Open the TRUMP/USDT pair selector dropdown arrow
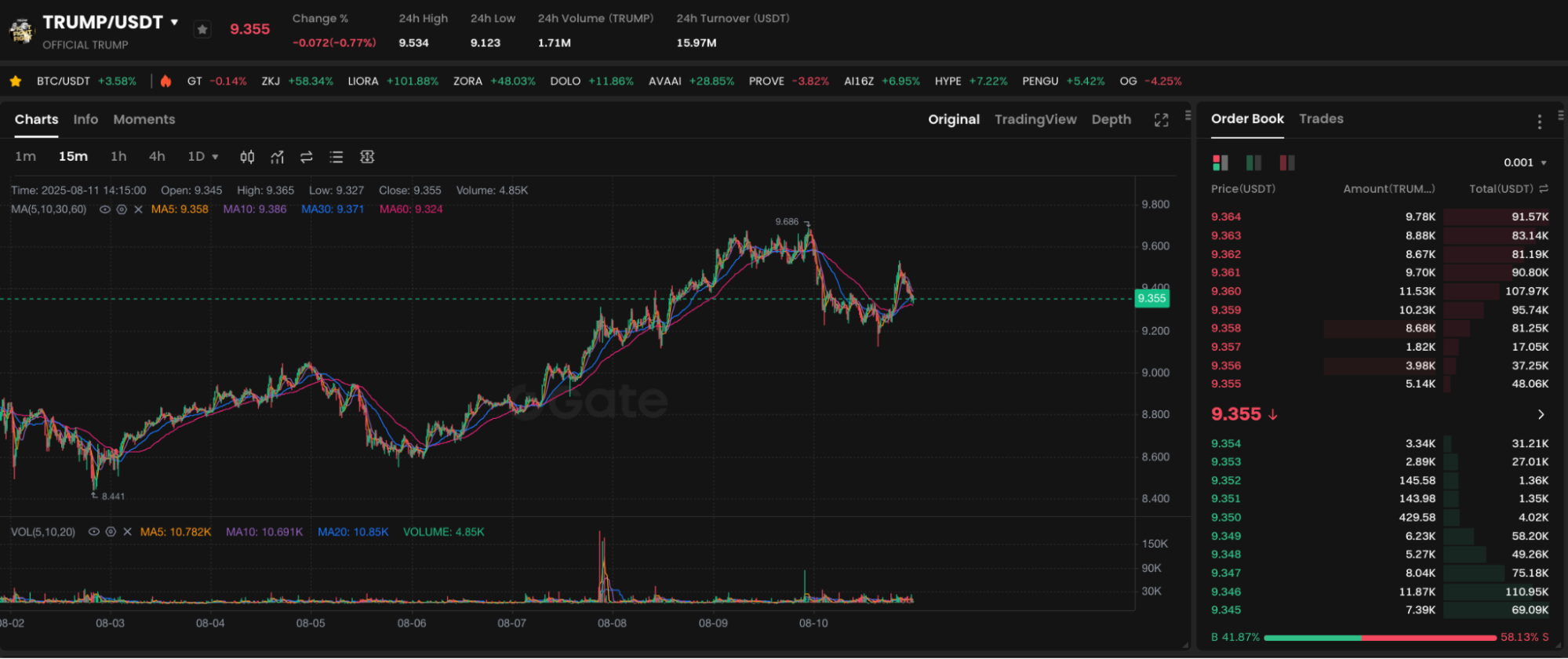The image size is (1568, 659). (174, 22)
